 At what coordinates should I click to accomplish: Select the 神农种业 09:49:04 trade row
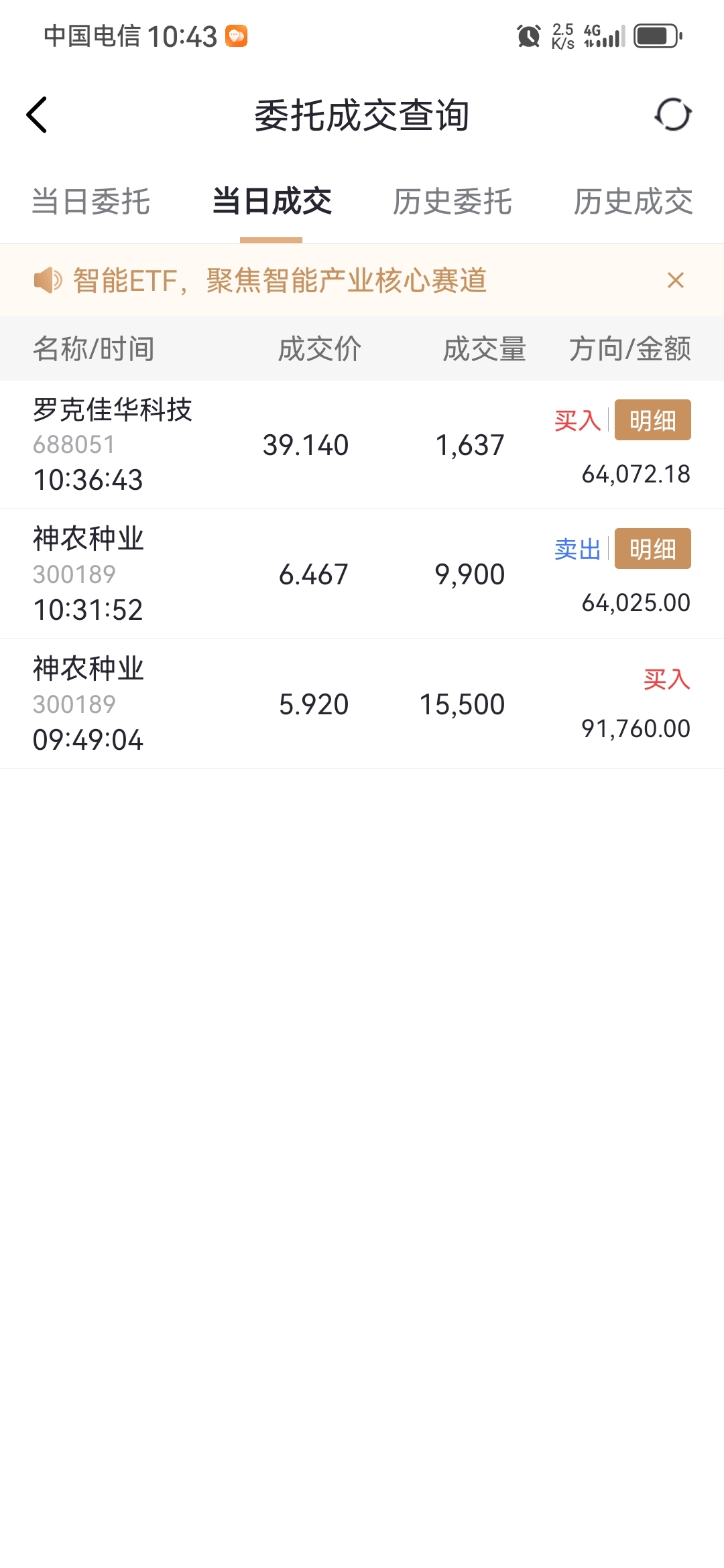point(362,704)
